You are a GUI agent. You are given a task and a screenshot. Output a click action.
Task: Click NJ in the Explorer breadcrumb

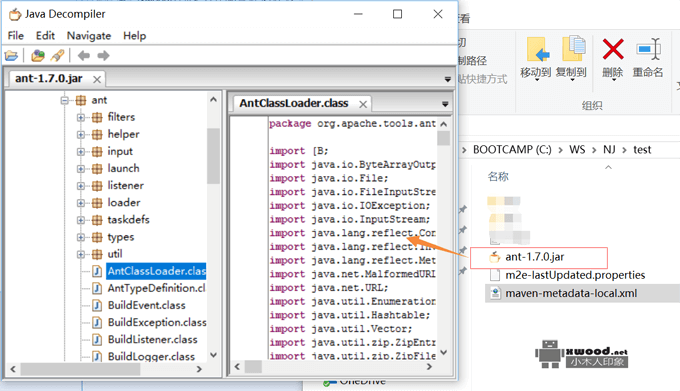point(609,150)
